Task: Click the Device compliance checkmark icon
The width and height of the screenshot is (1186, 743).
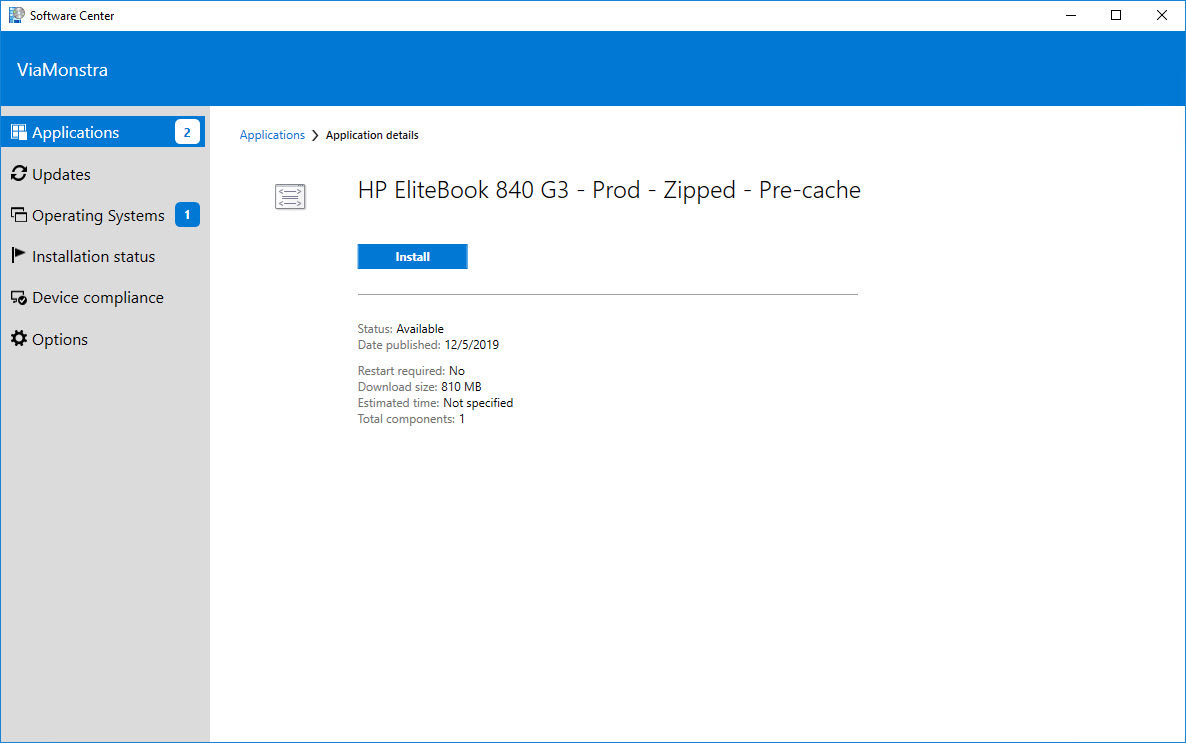Action: tap(19, 298)
